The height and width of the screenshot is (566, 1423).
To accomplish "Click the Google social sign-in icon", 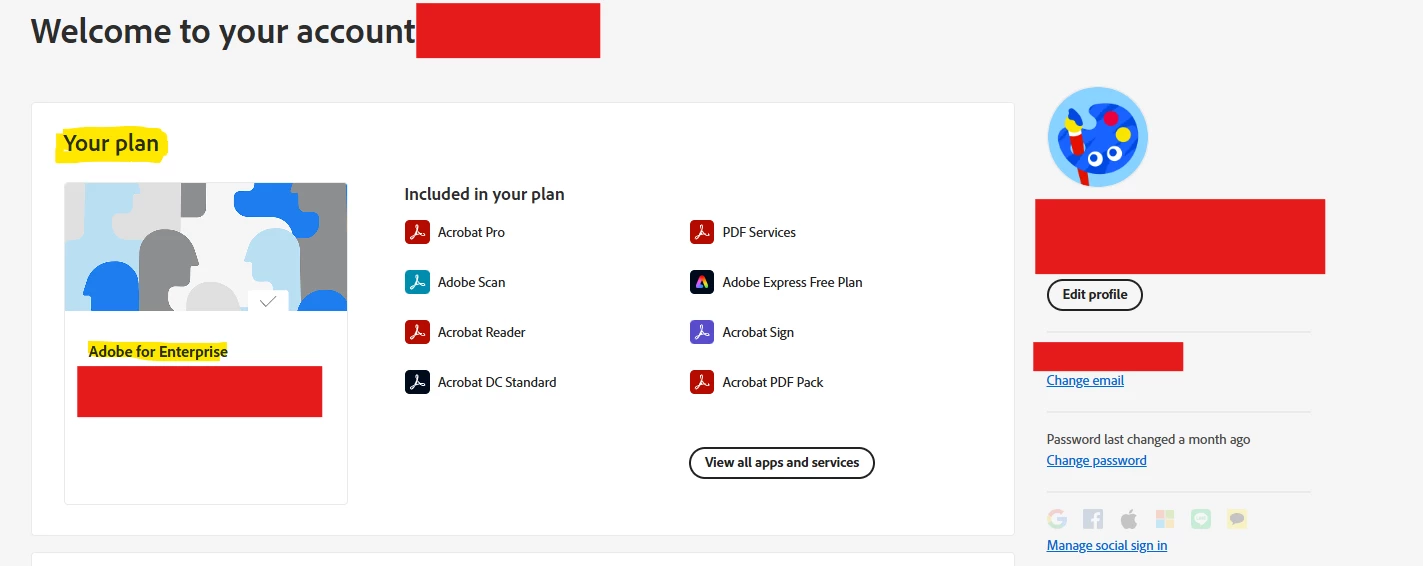I will [1057, 519].
